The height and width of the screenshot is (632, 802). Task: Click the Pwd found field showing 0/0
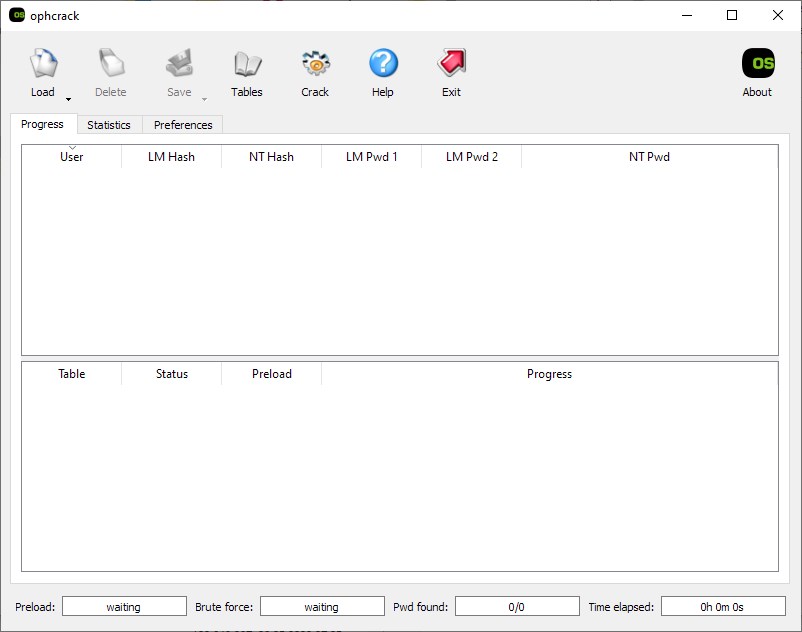pyautogui.click(x=517, y=606)
